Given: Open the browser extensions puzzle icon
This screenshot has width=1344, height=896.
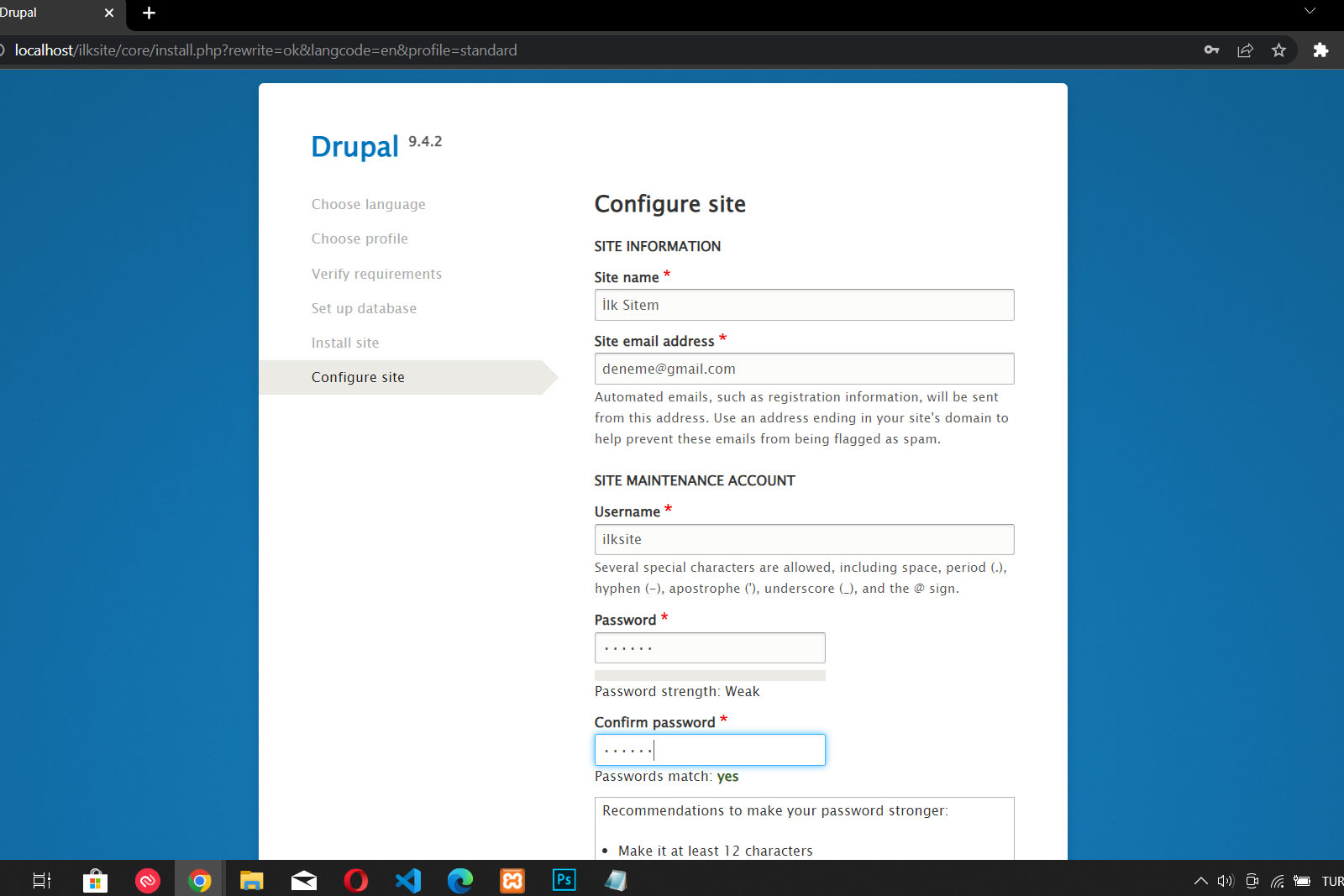Looking at the screenshot, I should tap(1320, 50).
